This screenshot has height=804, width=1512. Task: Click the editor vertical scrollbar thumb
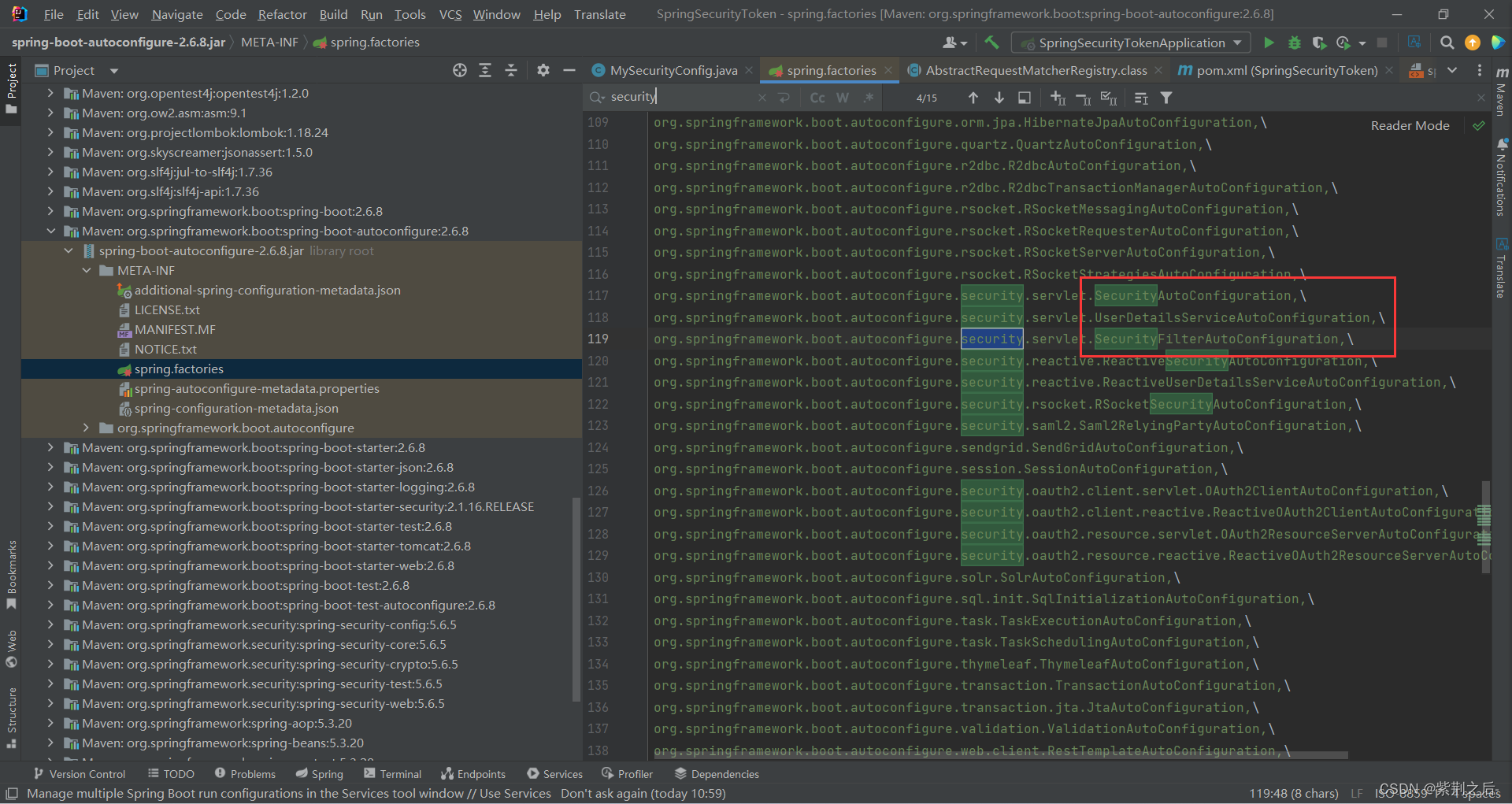(1485, 528)
